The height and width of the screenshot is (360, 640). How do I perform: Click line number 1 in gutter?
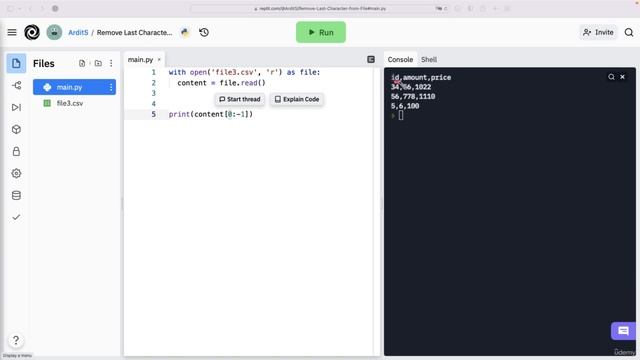point(153,72)
